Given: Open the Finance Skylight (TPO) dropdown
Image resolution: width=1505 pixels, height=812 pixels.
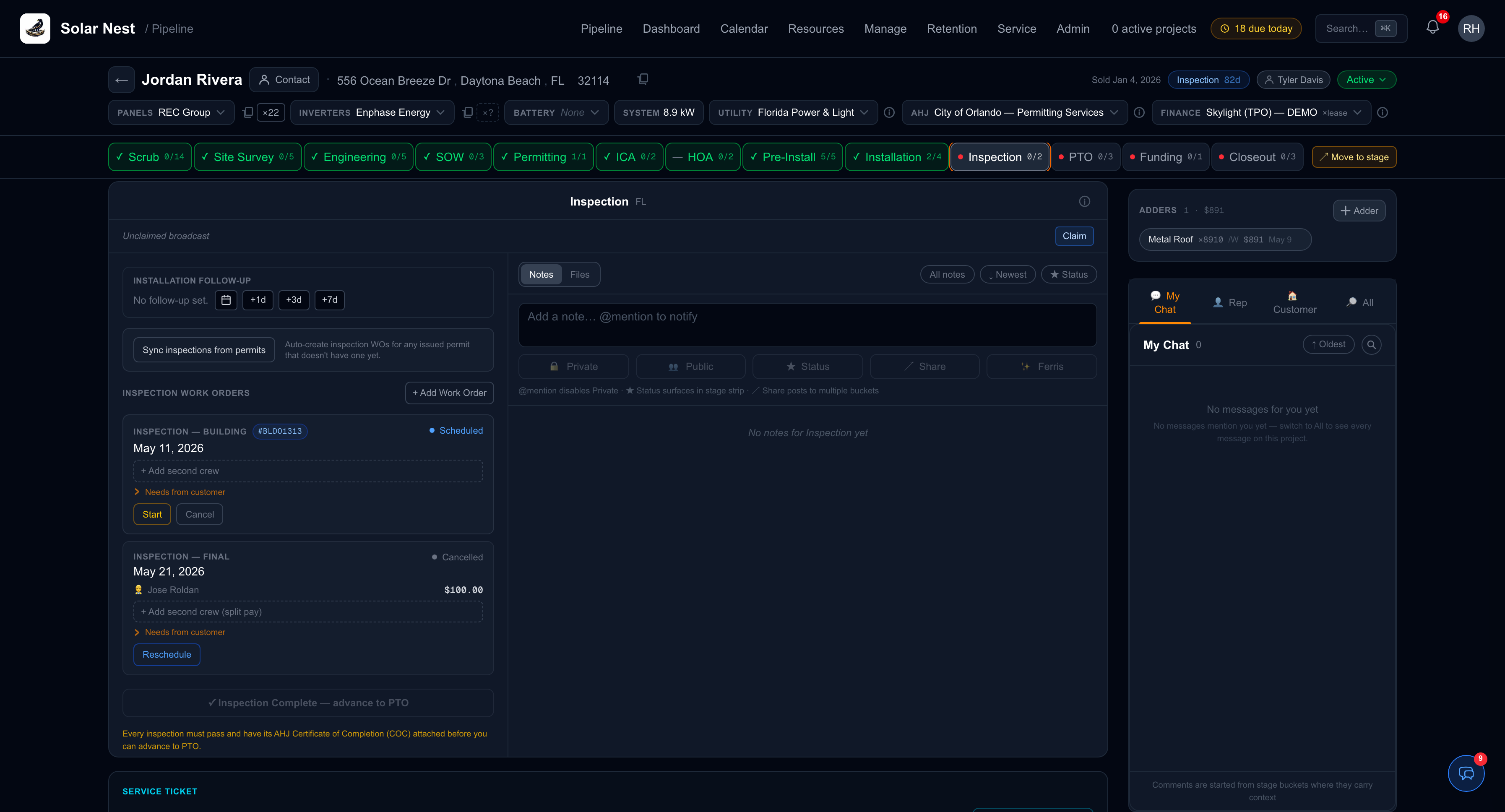Looking at the screenshot, I should click(1261, 112).
